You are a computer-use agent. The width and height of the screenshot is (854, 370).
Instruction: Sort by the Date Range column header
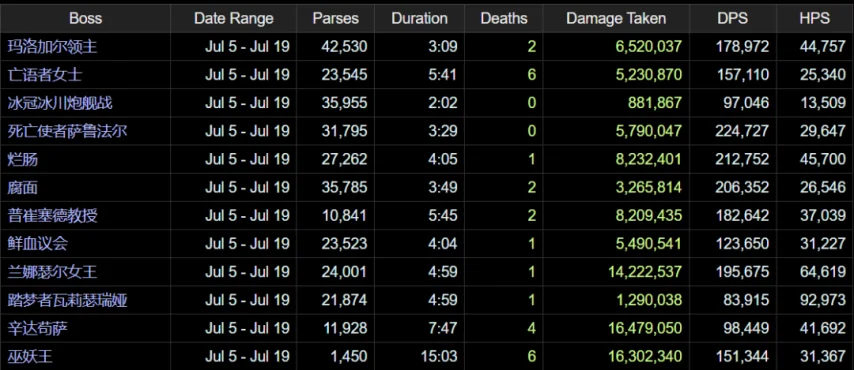[234, 19]
